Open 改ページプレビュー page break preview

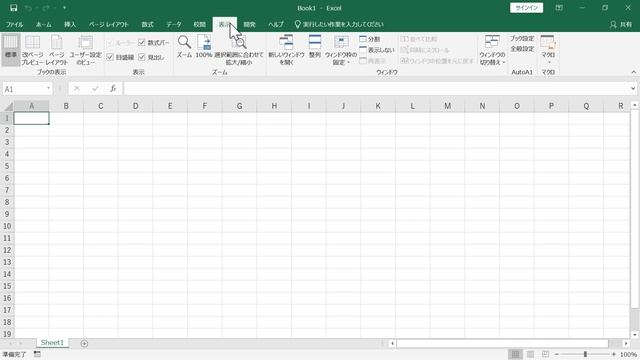[x=32, y=50]
